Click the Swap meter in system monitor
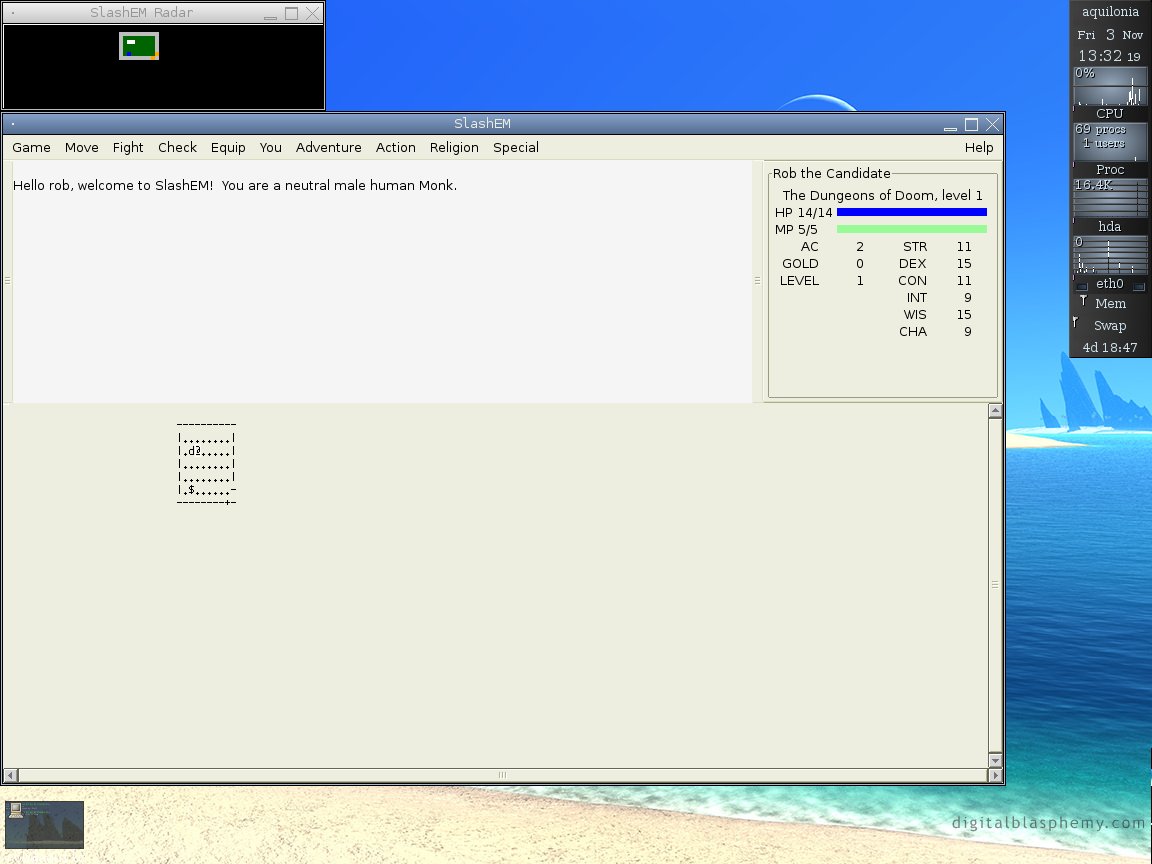The width and height of the screenshot is (1152, 864). (1110, 325)
